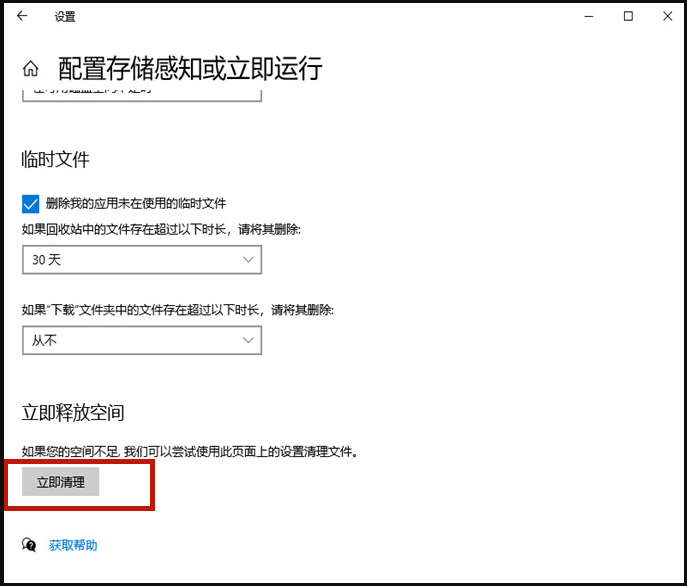Maximize the 设置 window
This screenshot has width=687, height=586.
(x=628, y=16)
